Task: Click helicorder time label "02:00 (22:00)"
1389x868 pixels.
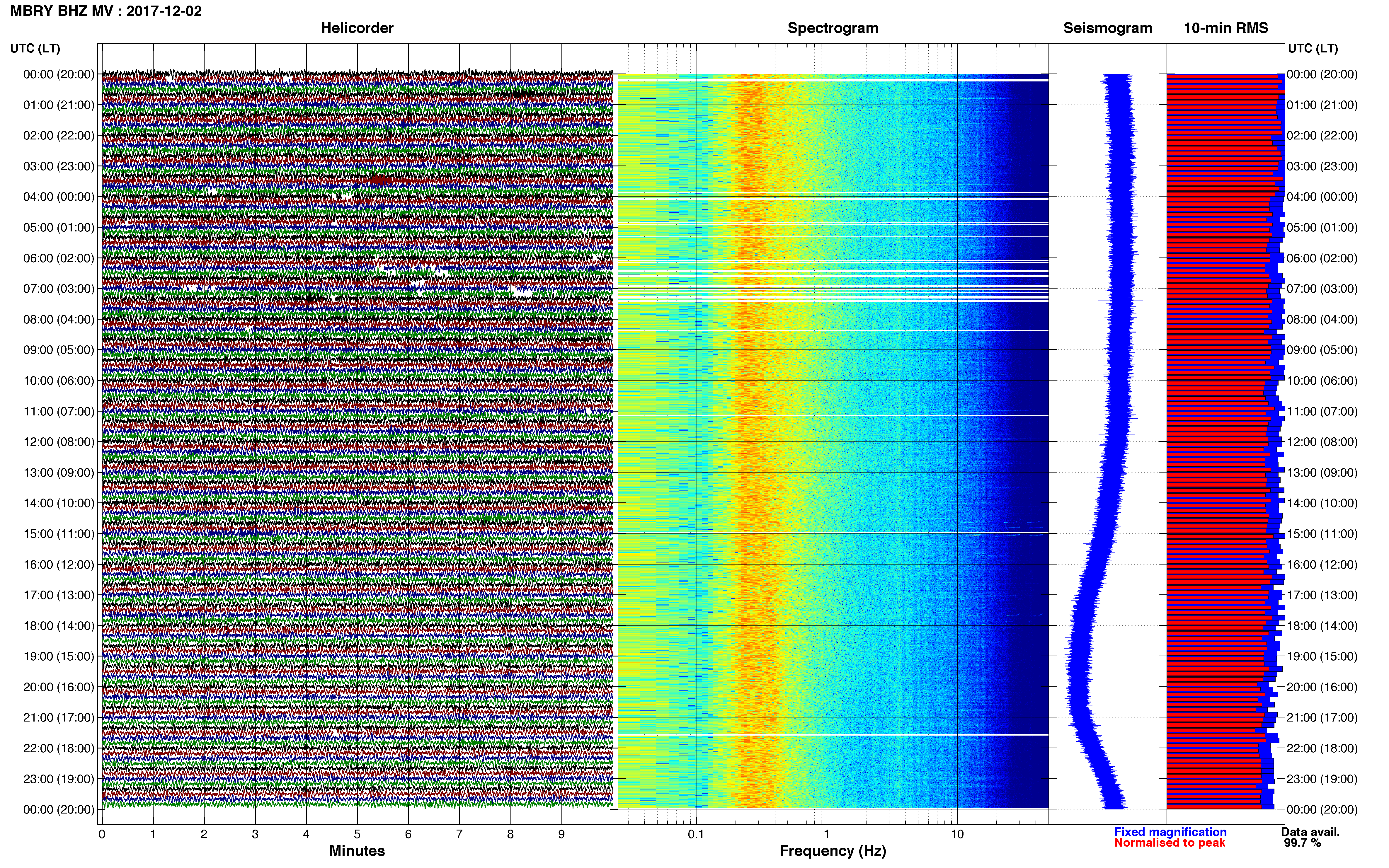Action: coord(59,135)
